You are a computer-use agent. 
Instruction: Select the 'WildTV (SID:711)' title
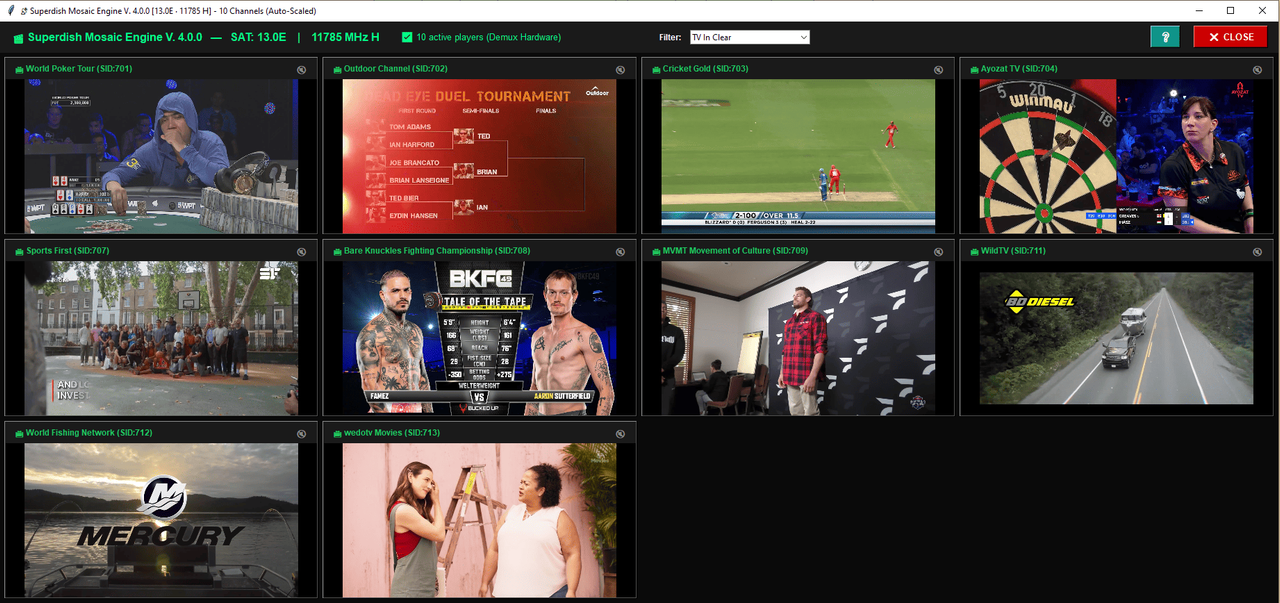1013,251
